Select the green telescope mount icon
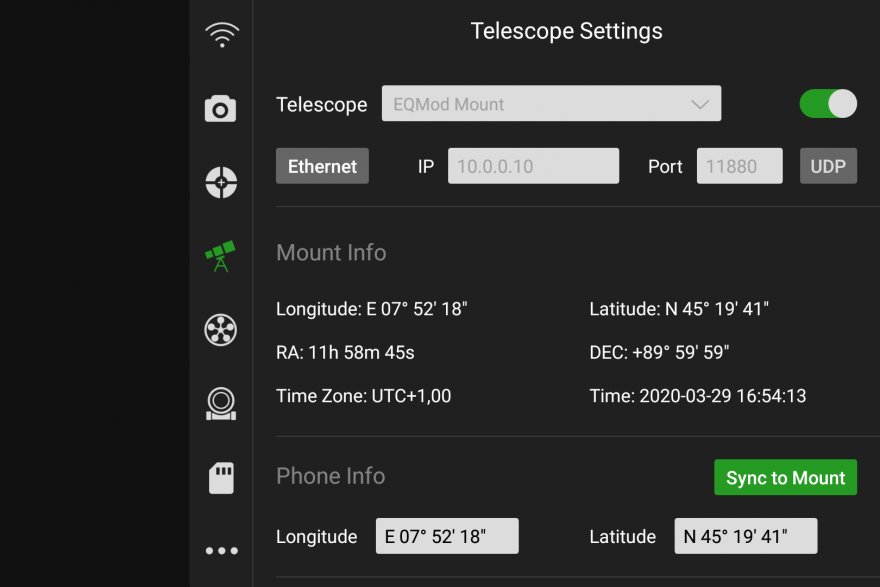The width and height of the screenshot is (880, 587). pyautogui.click(x=221, y=256)
